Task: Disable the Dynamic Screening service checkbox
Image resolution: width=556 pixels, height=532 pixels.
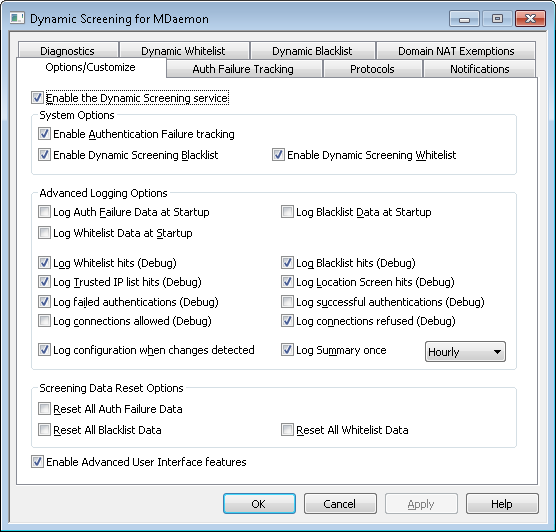Action: [37, 98]
